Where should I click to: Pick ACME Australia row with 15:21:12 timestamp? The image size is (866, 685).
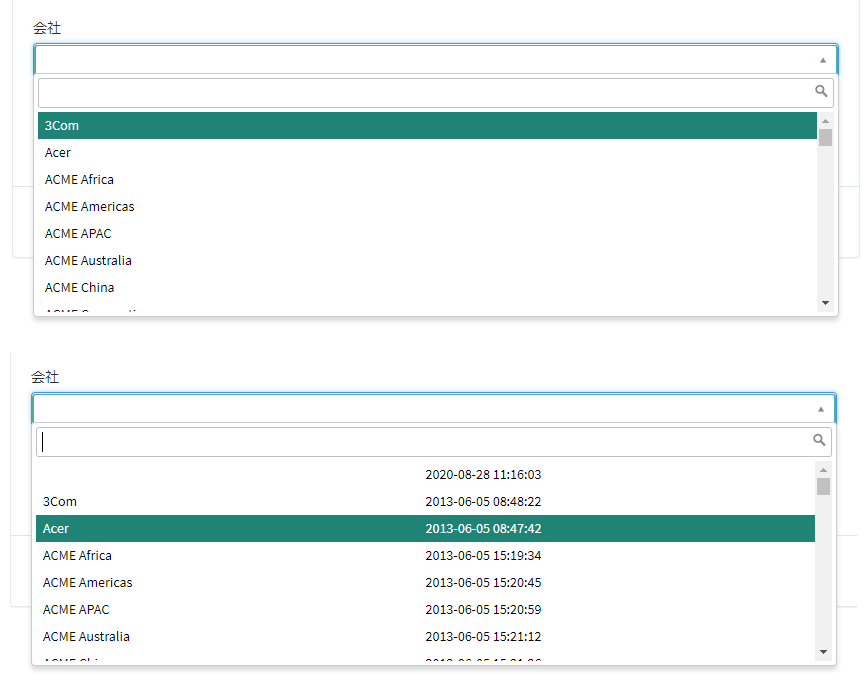click(425, 637)
